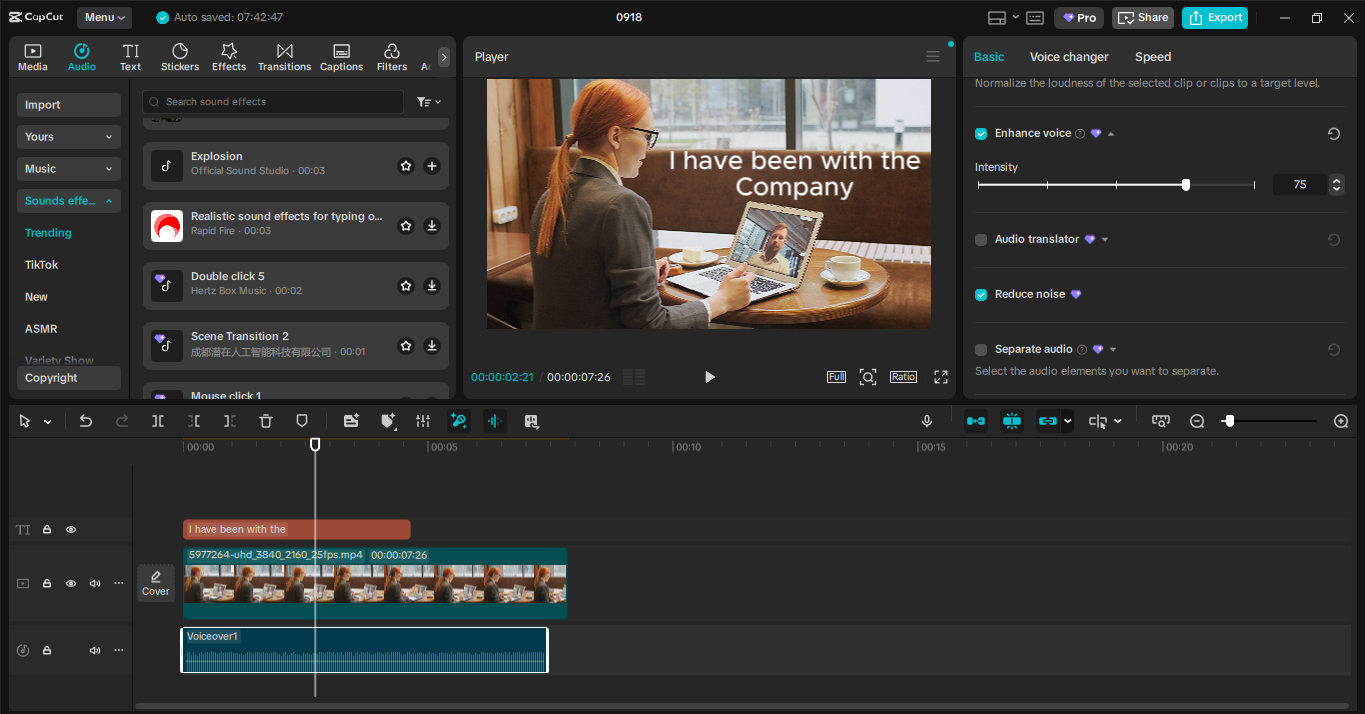Click the Undo arrow in timeline toolbar
This screenshot has height=714, width=1365.
click(86, 421)
